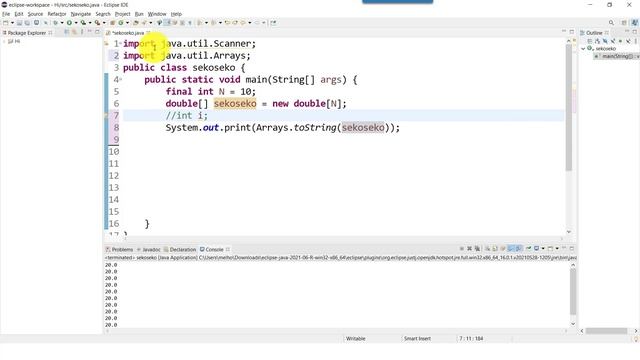Minimize the Console view
Viewport: 640px width, 360px height.
click(x=564, y=248)
